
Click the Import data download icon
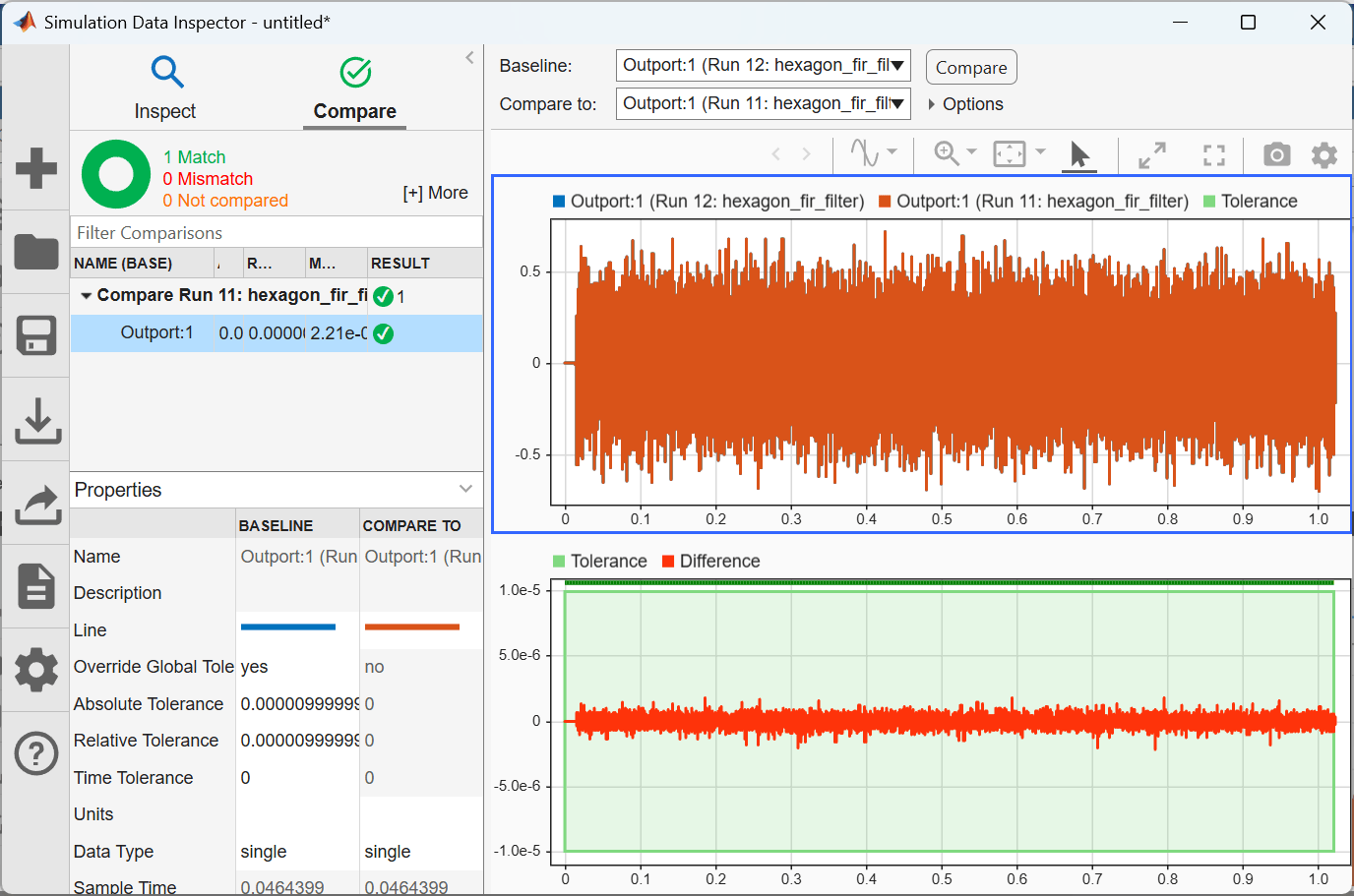37,420
